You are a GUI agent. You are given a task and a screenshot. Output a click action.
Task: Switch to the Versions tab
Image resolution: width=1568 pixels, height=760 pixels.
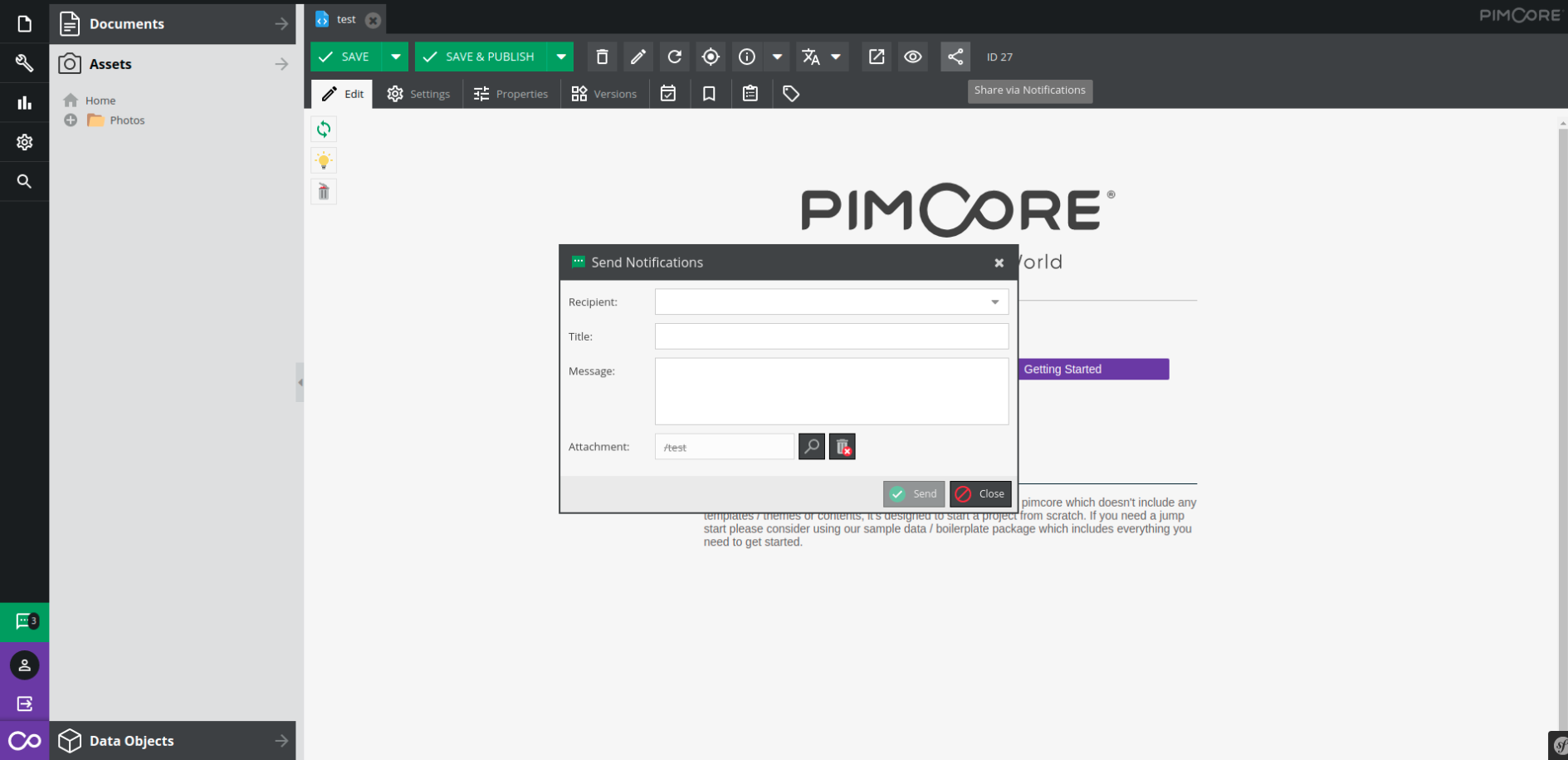pyautogui.click(x=604, y=94)
